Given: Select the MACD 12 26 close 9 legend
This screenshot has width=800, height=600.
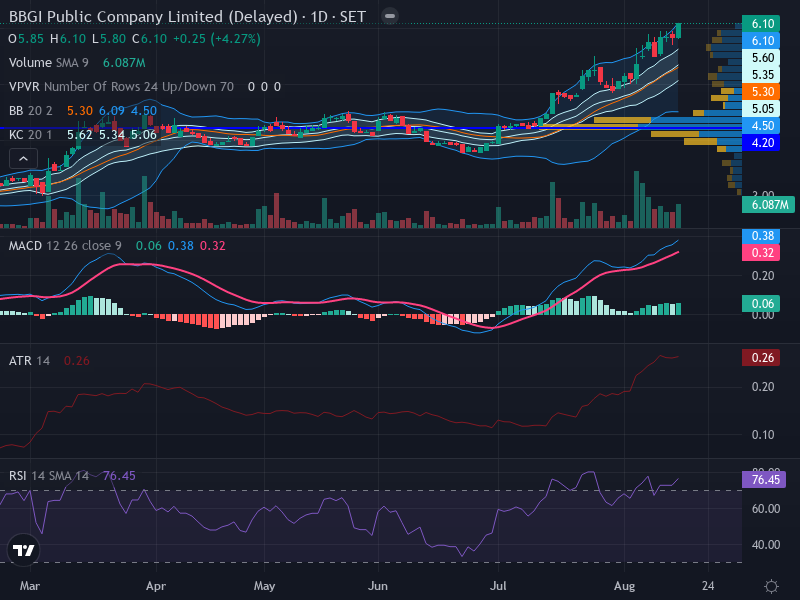Looking at the screenshot, I should click(x=65, y=246).
